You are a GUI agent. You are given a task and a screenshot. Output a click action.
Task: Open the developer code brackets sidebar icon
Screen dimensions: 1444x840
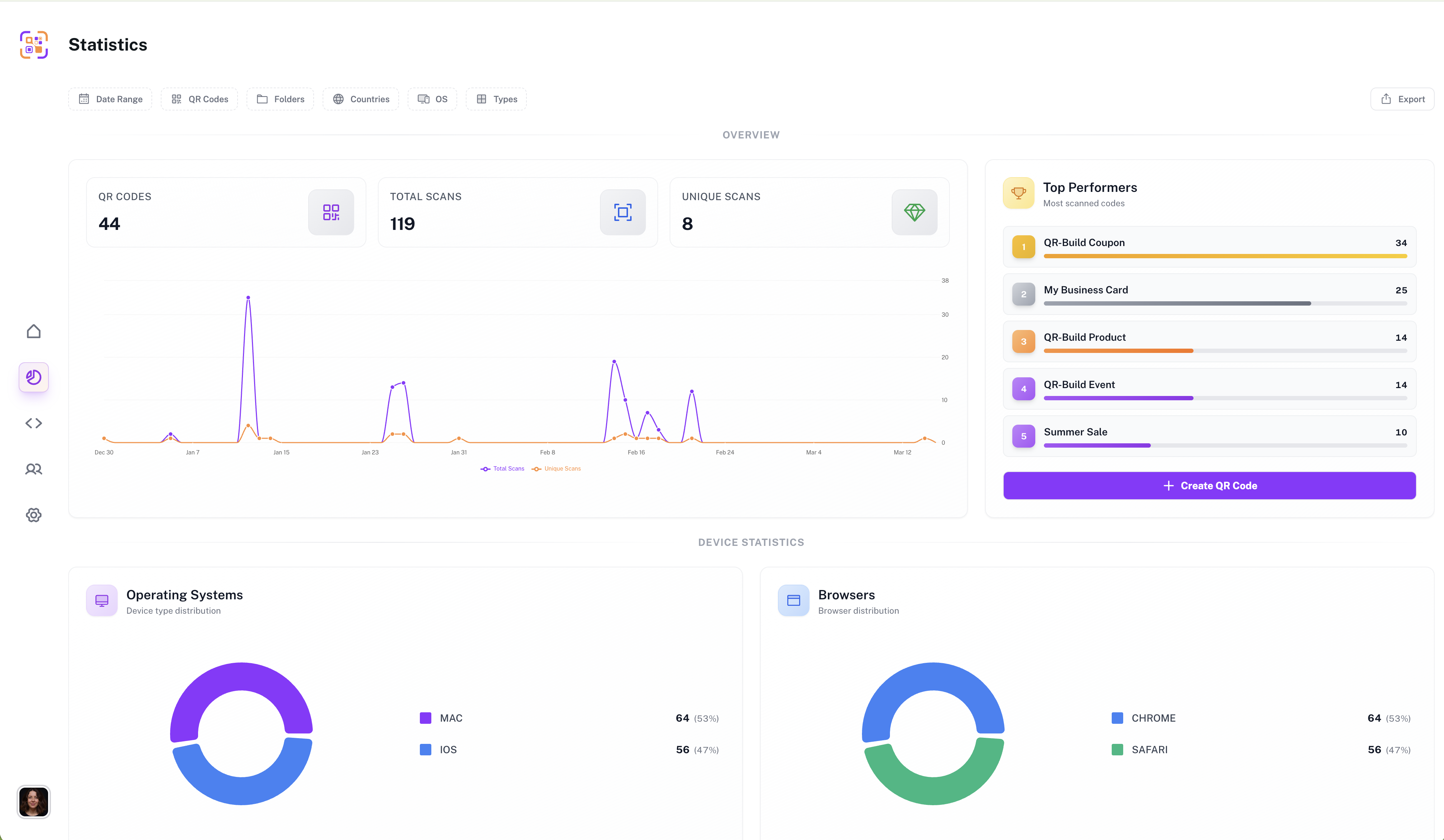coord(34,423)
